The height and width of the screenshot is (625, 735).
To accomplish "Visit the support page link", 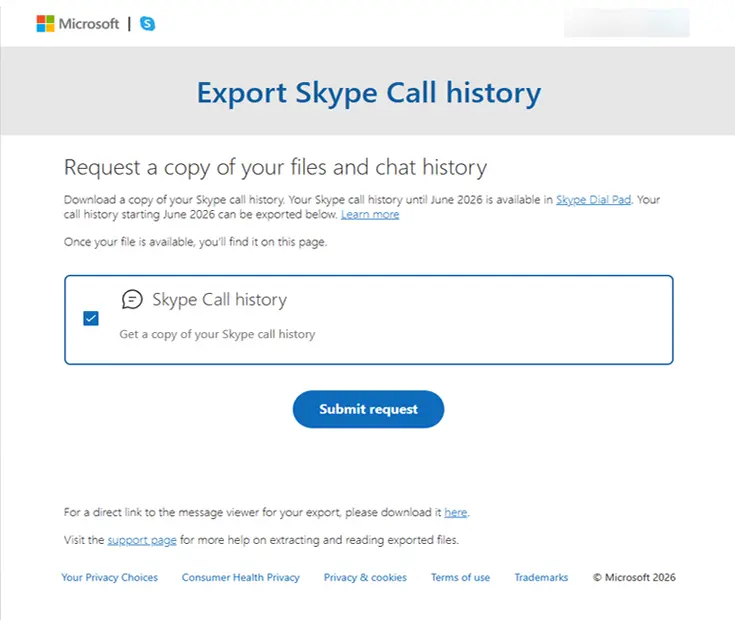I will 142,540.
